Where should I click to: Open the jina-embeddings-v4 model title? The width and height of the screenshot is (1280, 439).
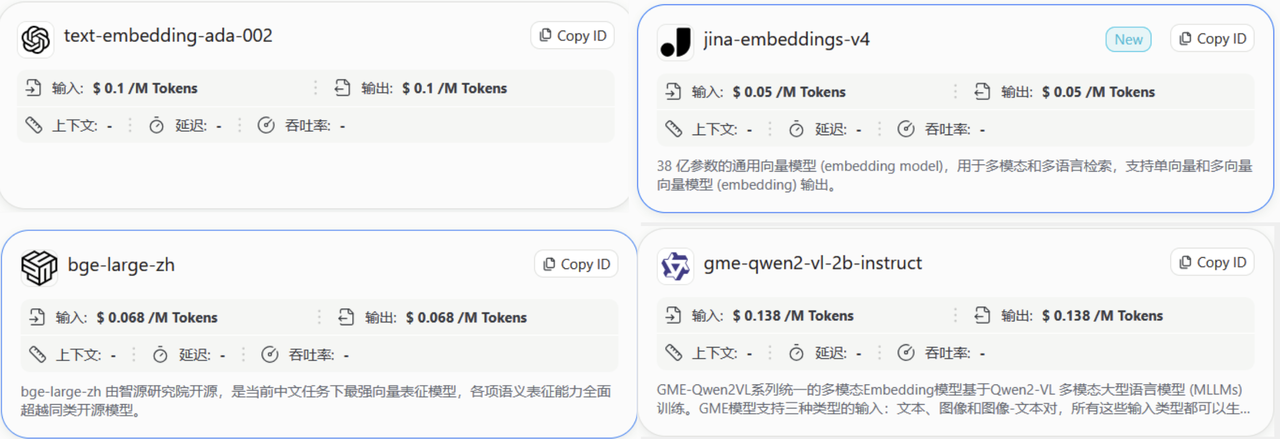tap(787, 40)
